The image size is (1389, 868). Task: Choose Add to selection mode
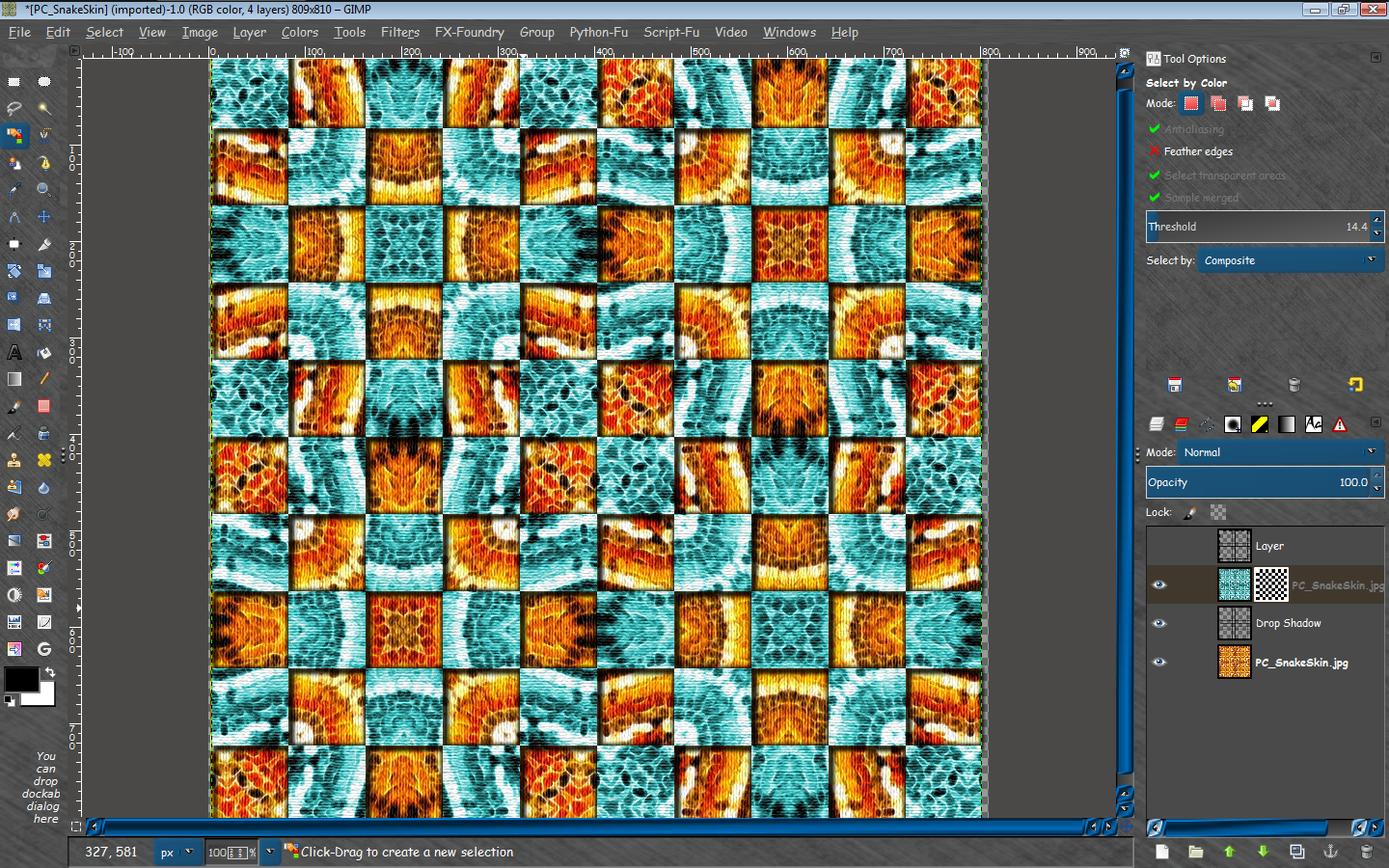pyautogui.click(x=1218, y=103)
